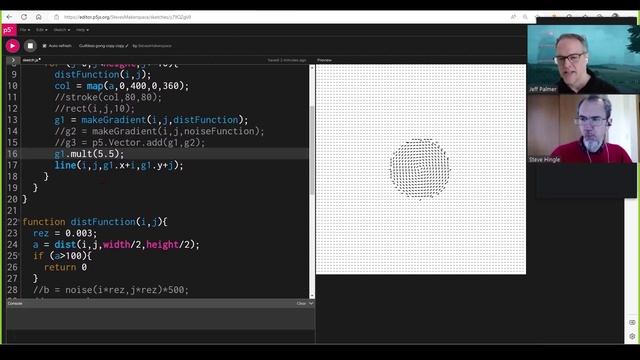640x360 pixels.
Task: Select the sketch.js file tab
Action: click(31, 60)
